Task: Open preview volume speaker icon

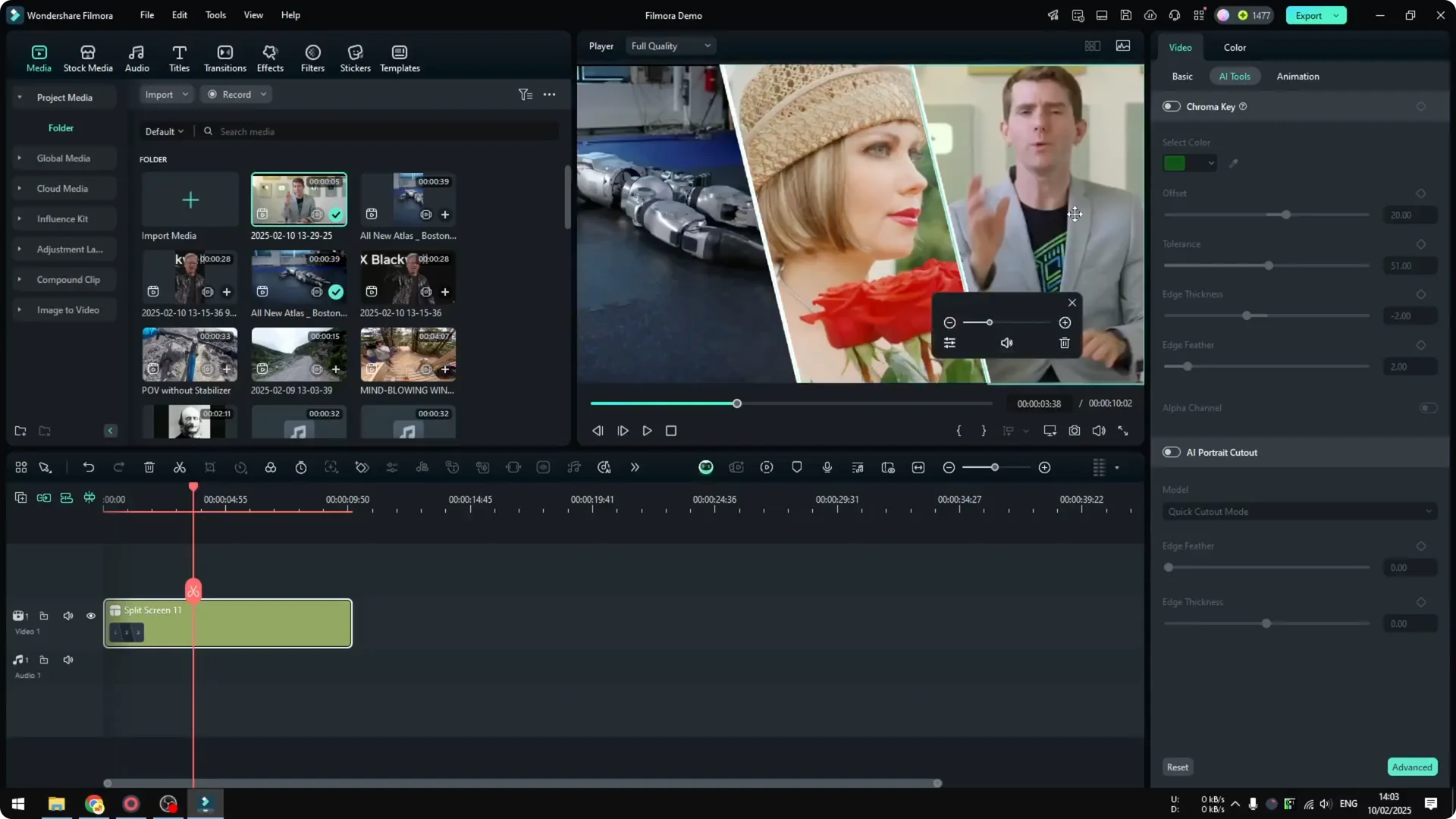Action: pos(1099,431)
